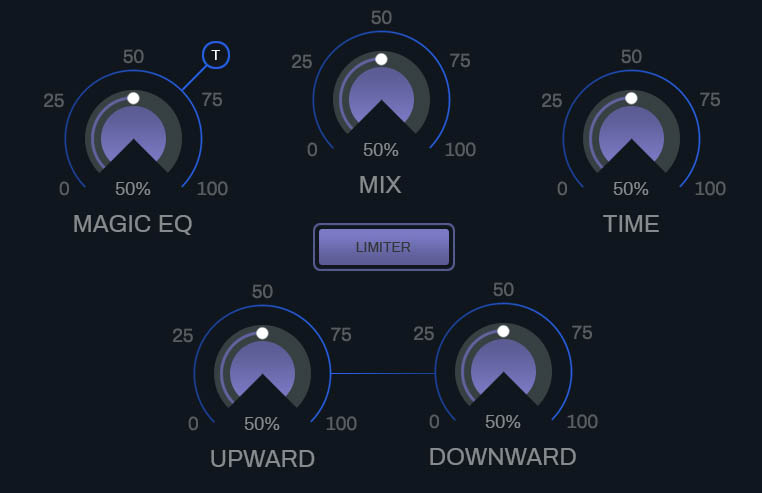Click the Magic EQ knob center
762x493 pixels.
click(133, 137)
